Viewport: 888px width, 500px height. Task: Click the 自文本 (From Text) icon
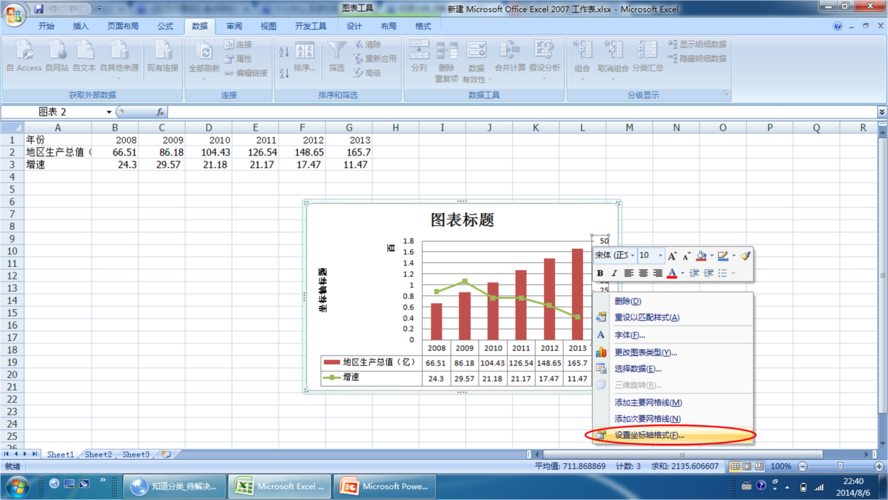(84, 55)
